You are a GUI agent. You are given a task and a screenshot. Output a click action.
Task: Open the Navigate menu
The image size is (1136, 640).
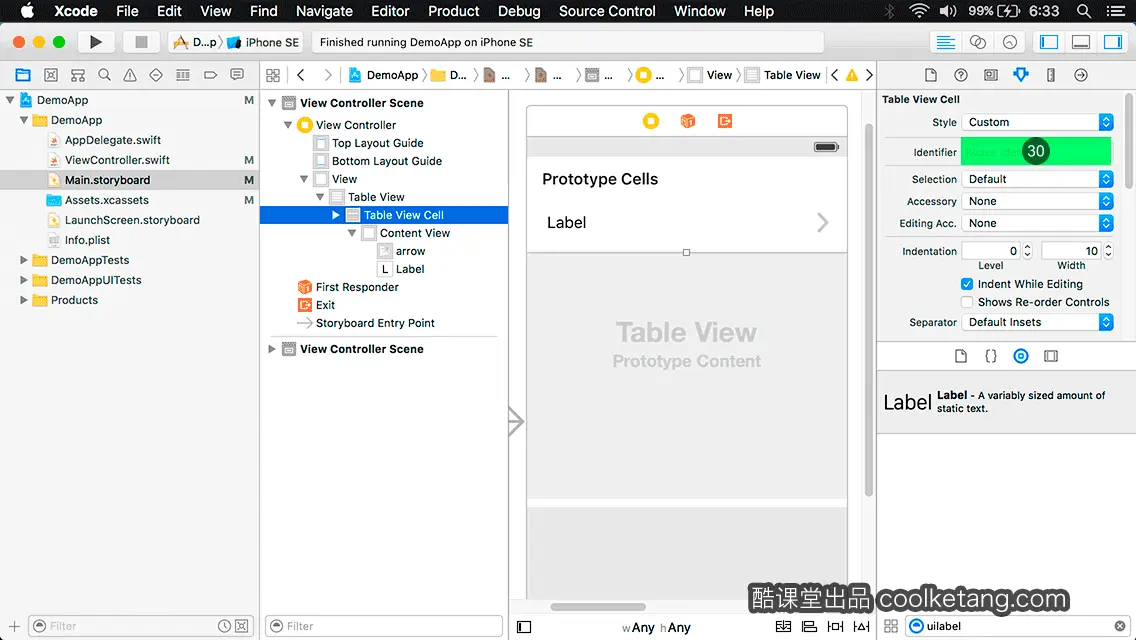coord(324,11)
